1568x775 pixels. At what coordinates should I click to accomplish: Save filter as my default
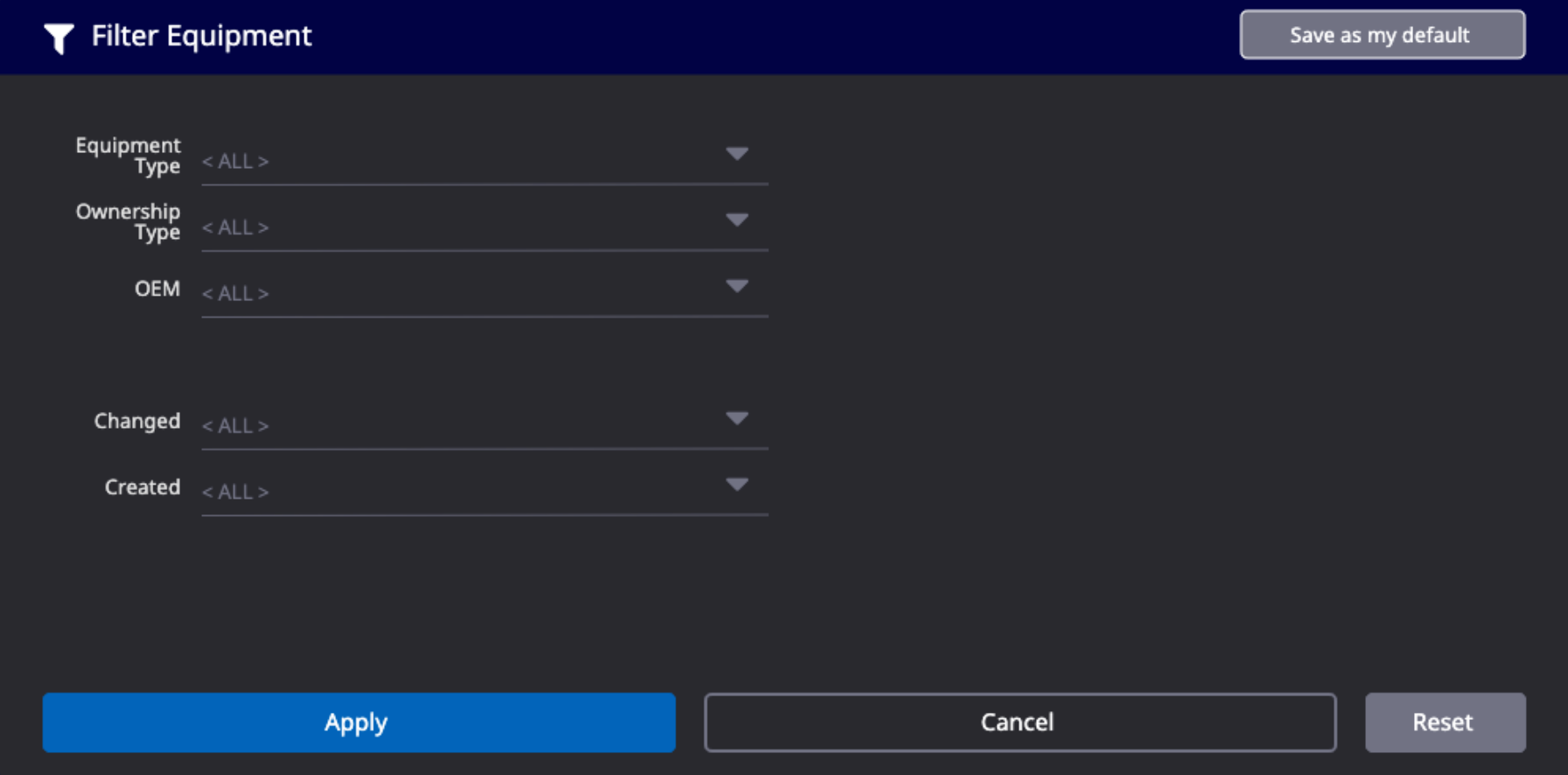coord(1382,35)
